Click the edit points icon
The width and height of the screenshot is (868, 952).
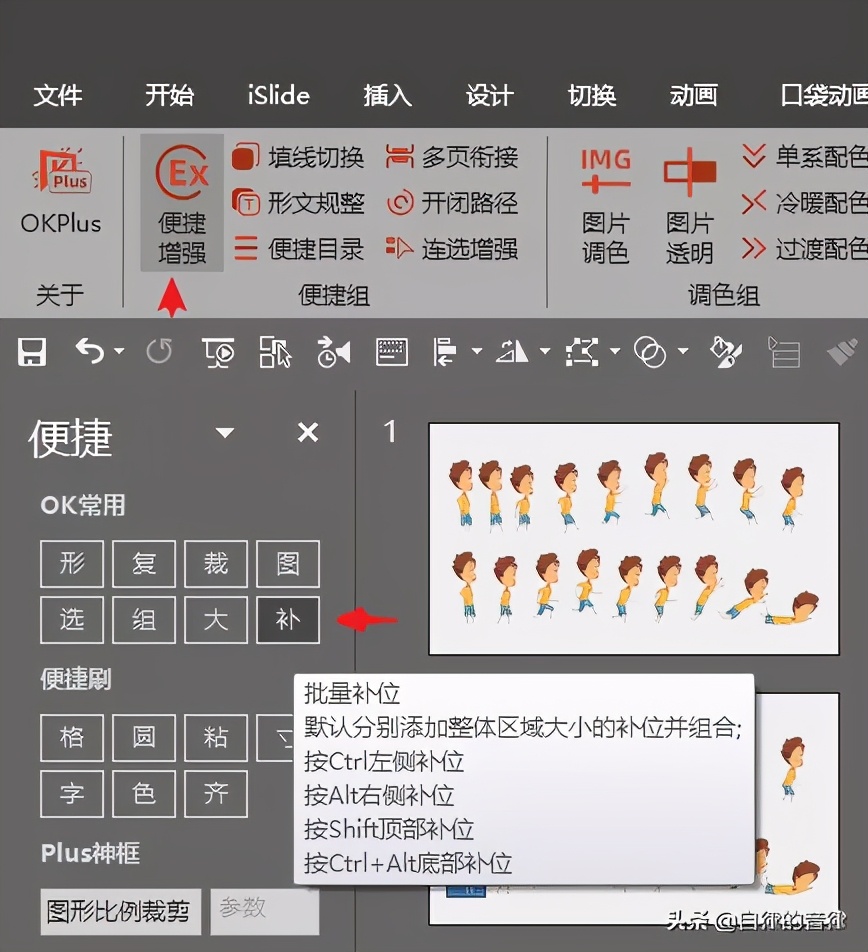click(x=582, y=352)
